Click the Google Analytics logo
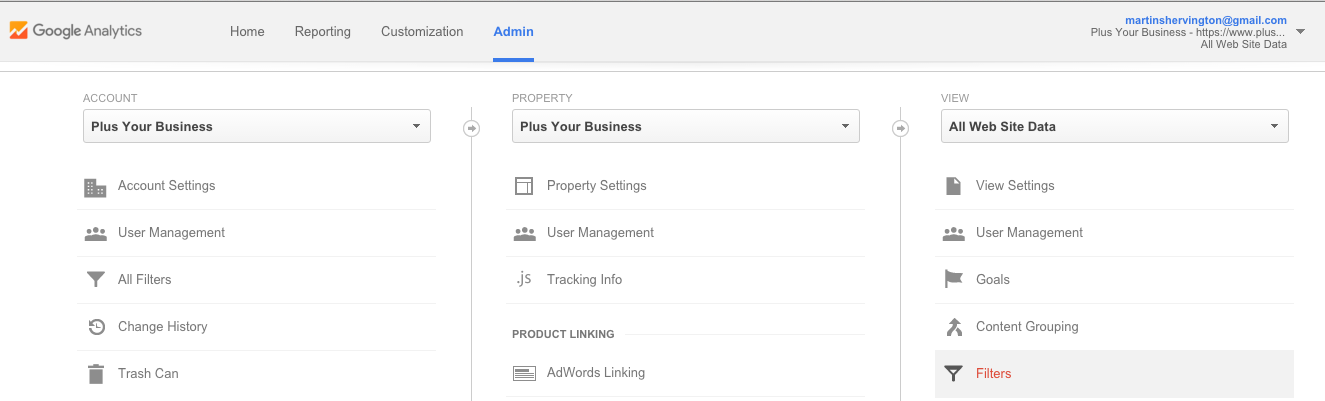1325x401 pixels. pyautogui.click(x=76, y=31)
